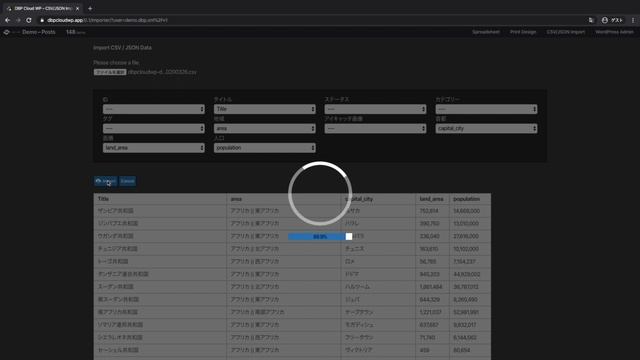Click the ソマリア連邦共和国 title cell
The height and width of the screenshot is (360, 640).
click(x=160, y=325)
